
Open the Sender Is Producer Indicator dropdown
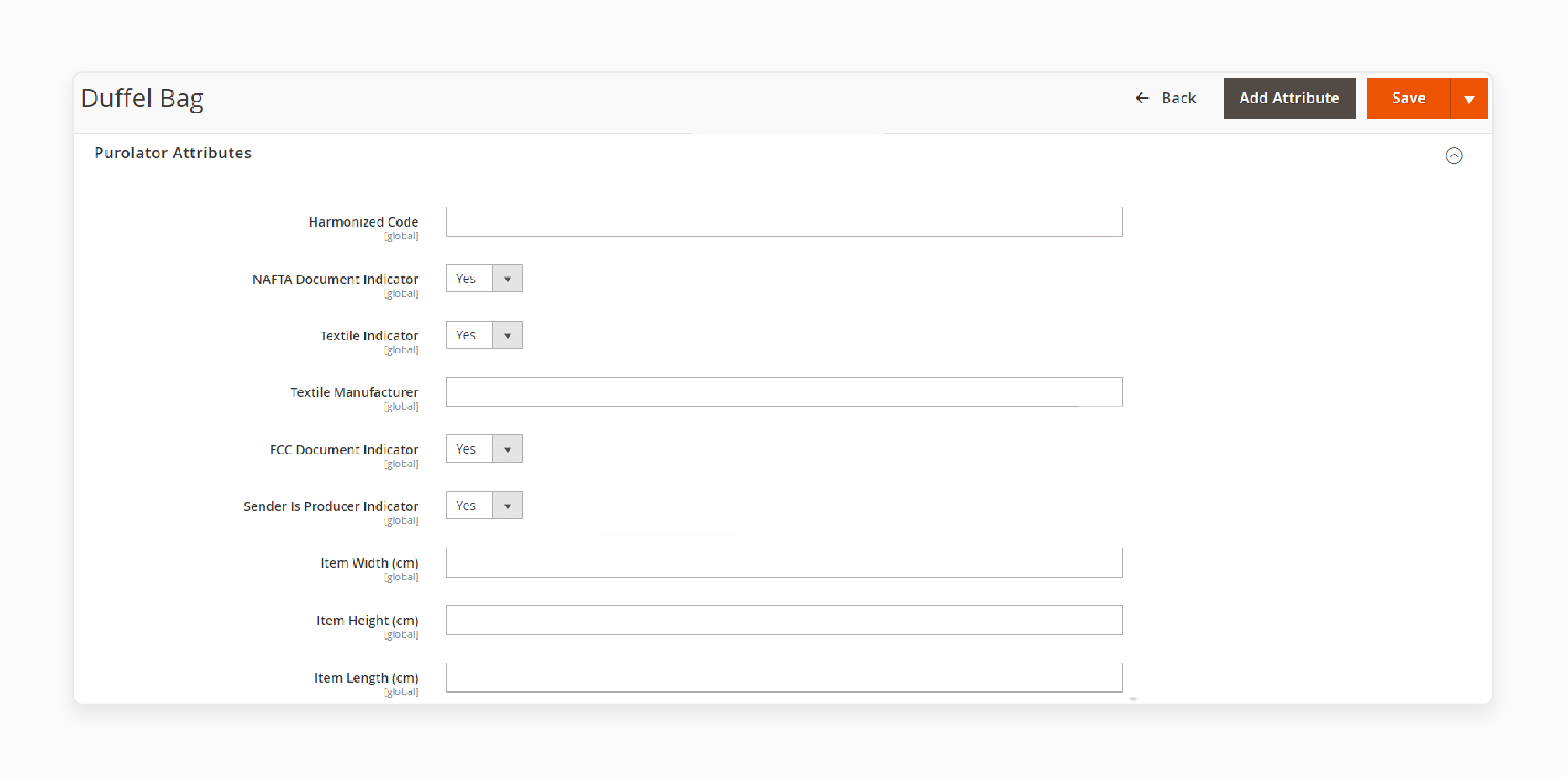485,505
